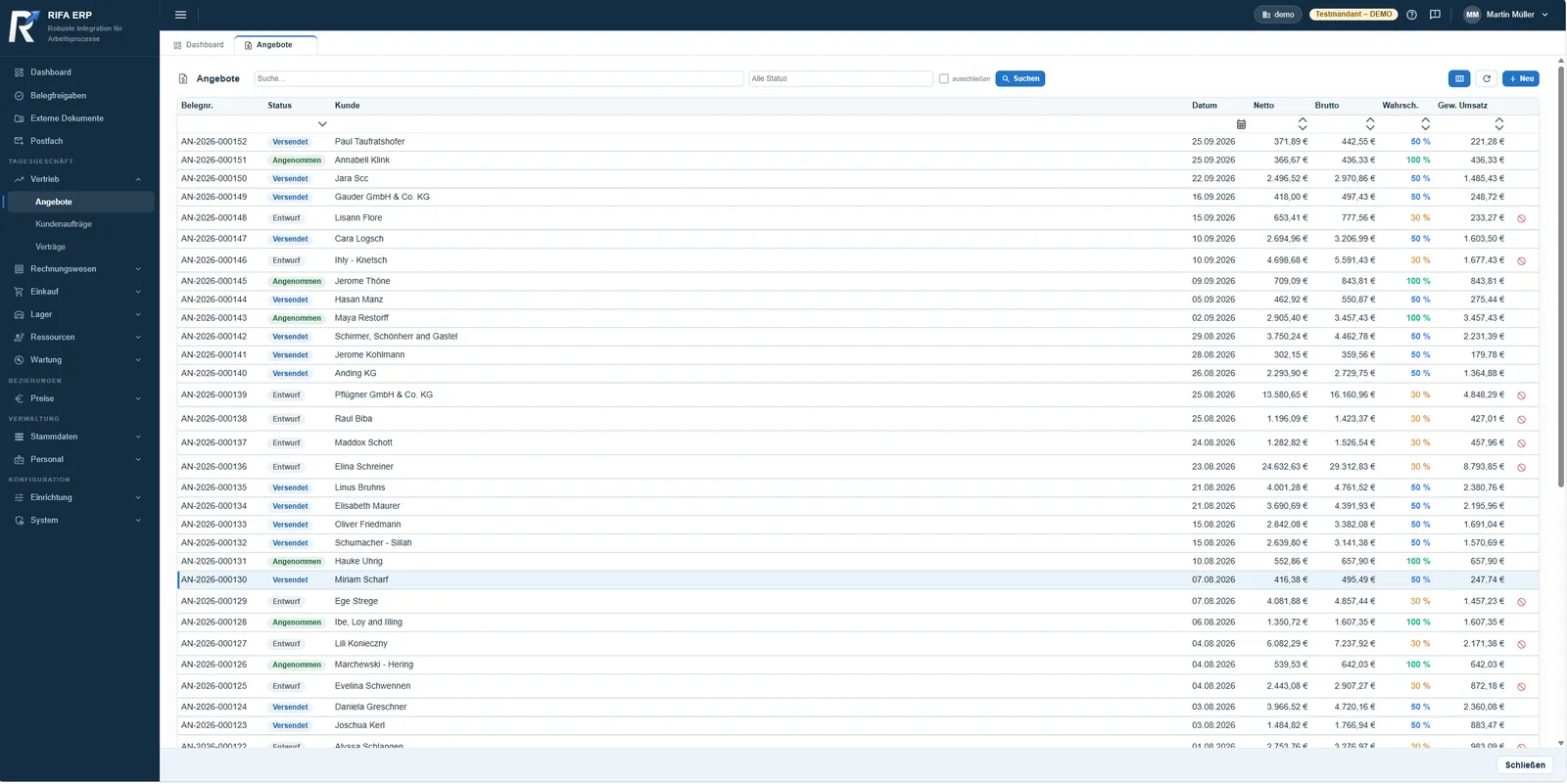This screenshot has height=784, width=1567.
Task: Toggle the hamburger sidebar menu
Action: (180, 15)
